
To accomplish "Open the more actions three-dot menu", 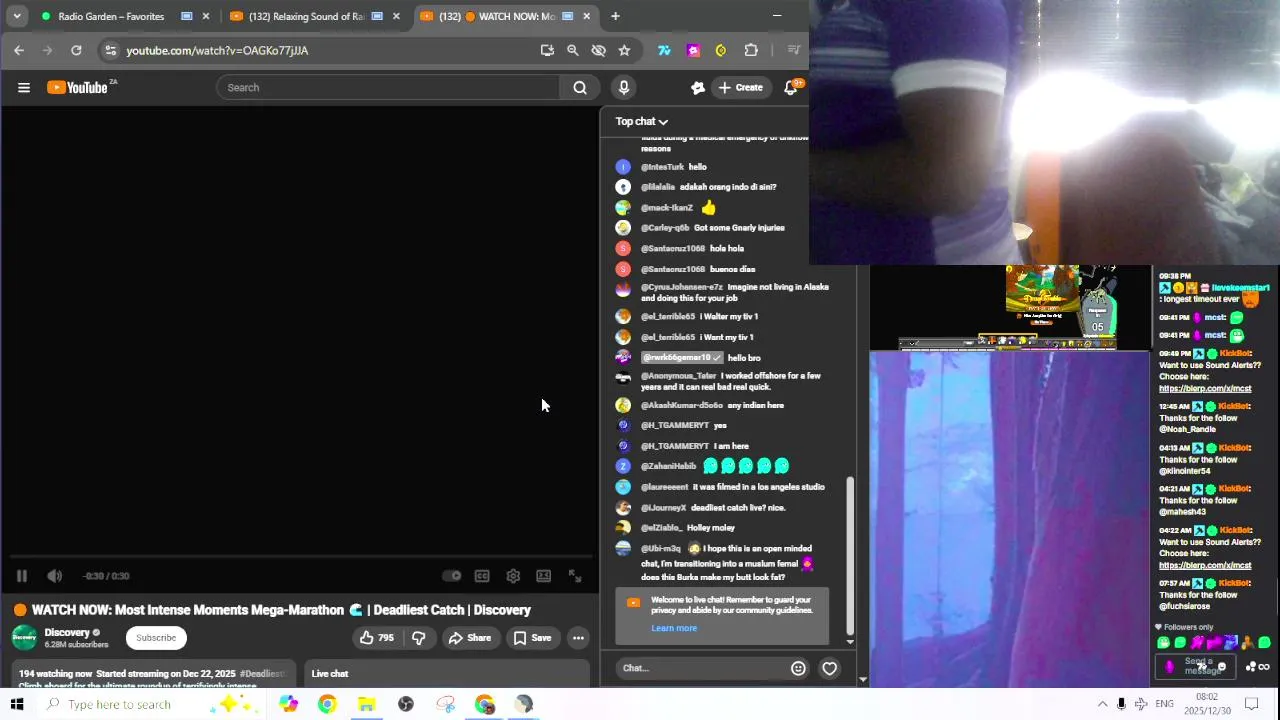I will click(578, 638).
